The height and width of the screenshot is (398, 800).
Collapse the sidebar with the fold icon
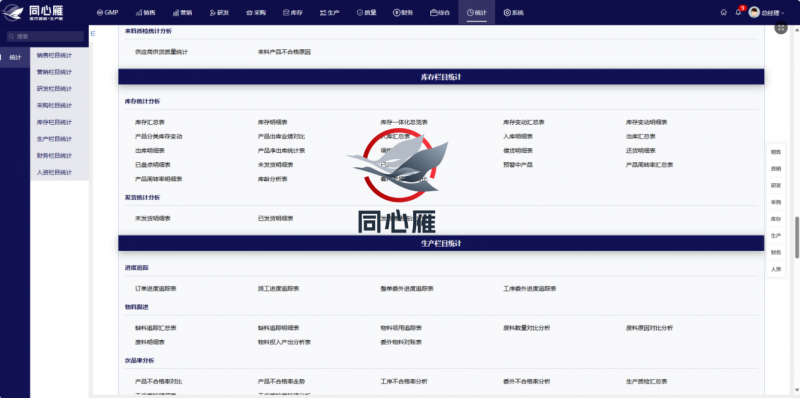coord(93,34)
